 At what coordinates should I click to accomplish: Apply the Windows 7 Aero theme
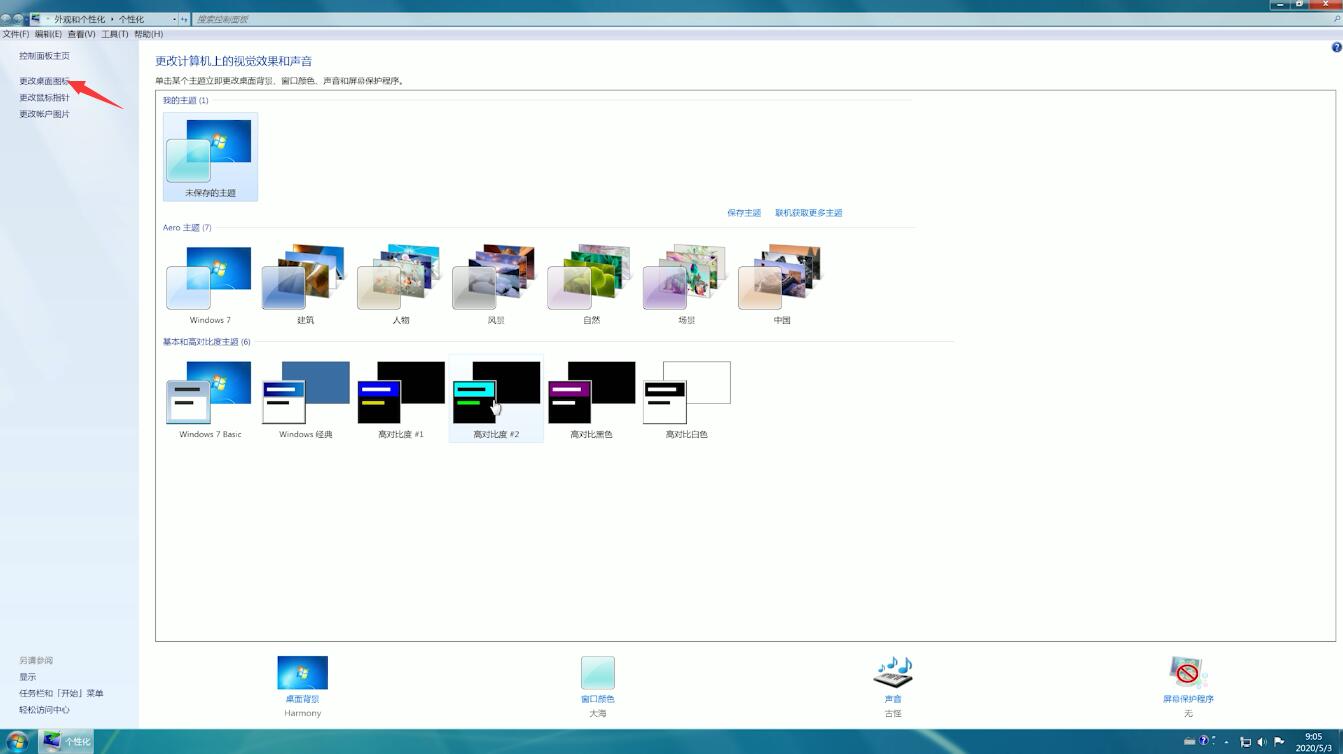point(210,284)
